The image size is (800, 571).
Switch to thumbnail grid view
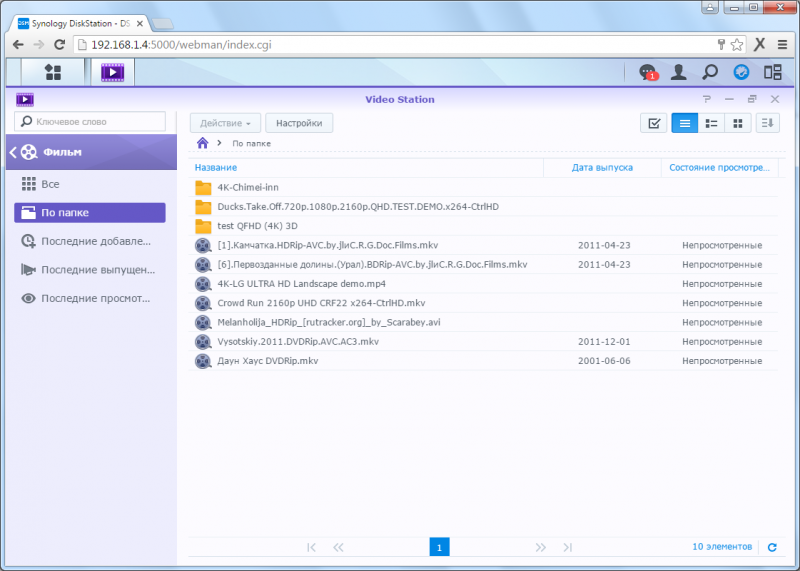point(738,123)
